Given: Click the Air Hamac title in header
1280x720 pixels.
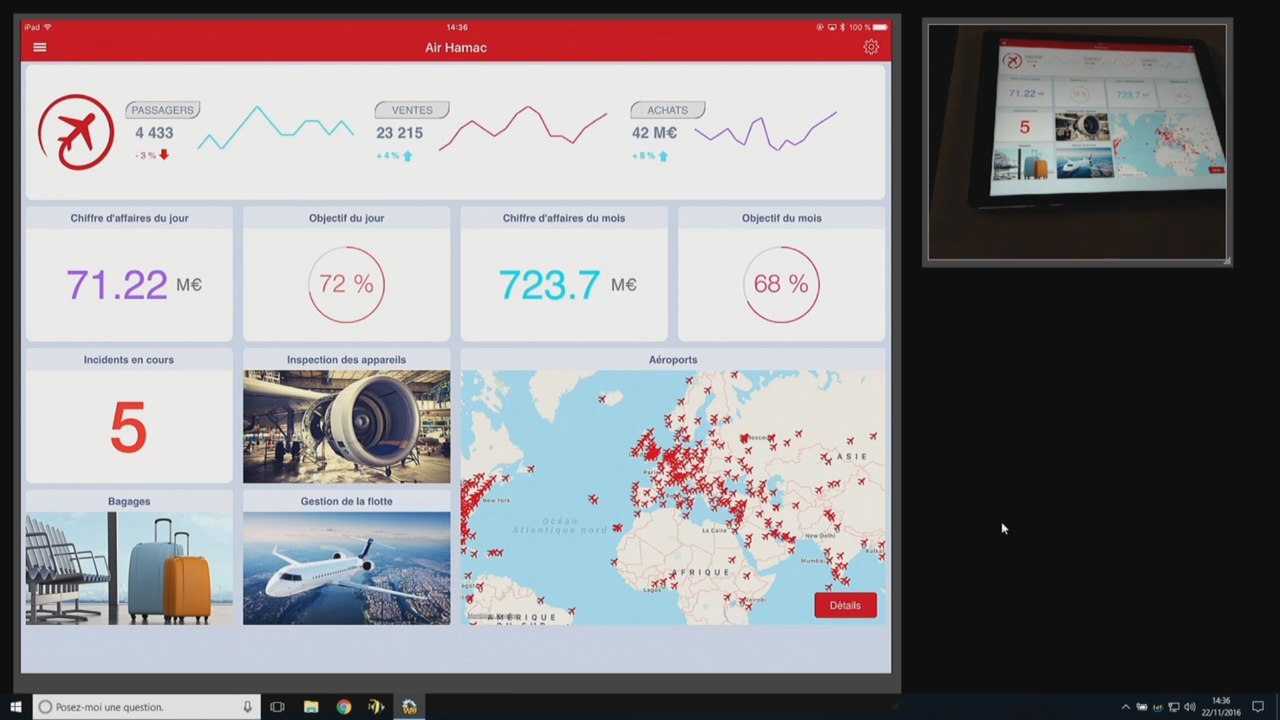Looking at the screenshot, I should [456, 47].
